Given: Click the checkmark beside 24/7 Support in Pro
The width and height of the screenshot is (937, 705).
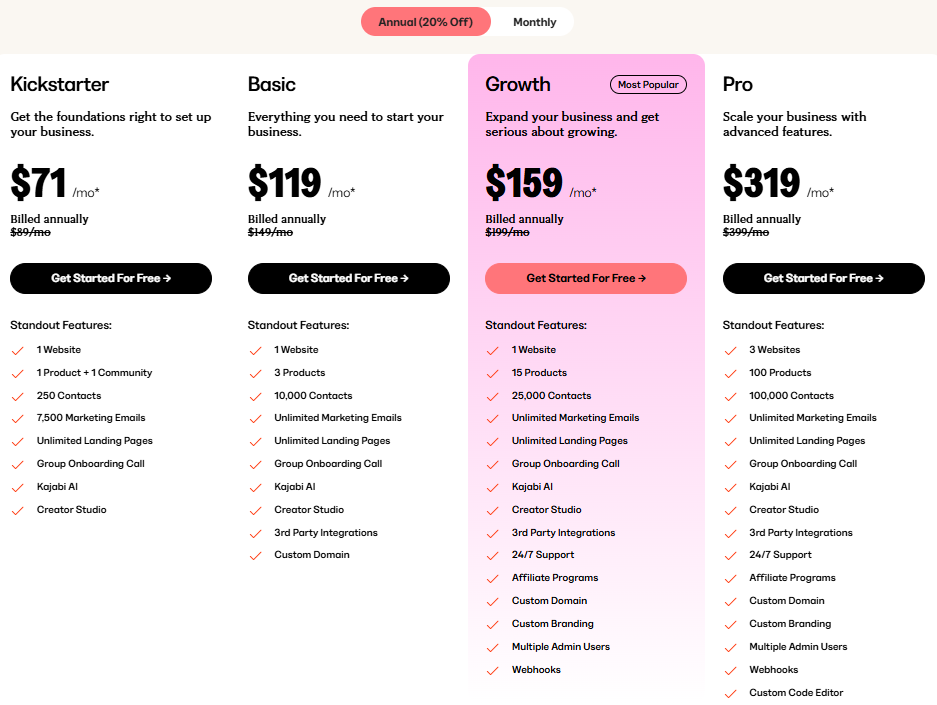Looking at the screenshot, I should tap(730, 555).
